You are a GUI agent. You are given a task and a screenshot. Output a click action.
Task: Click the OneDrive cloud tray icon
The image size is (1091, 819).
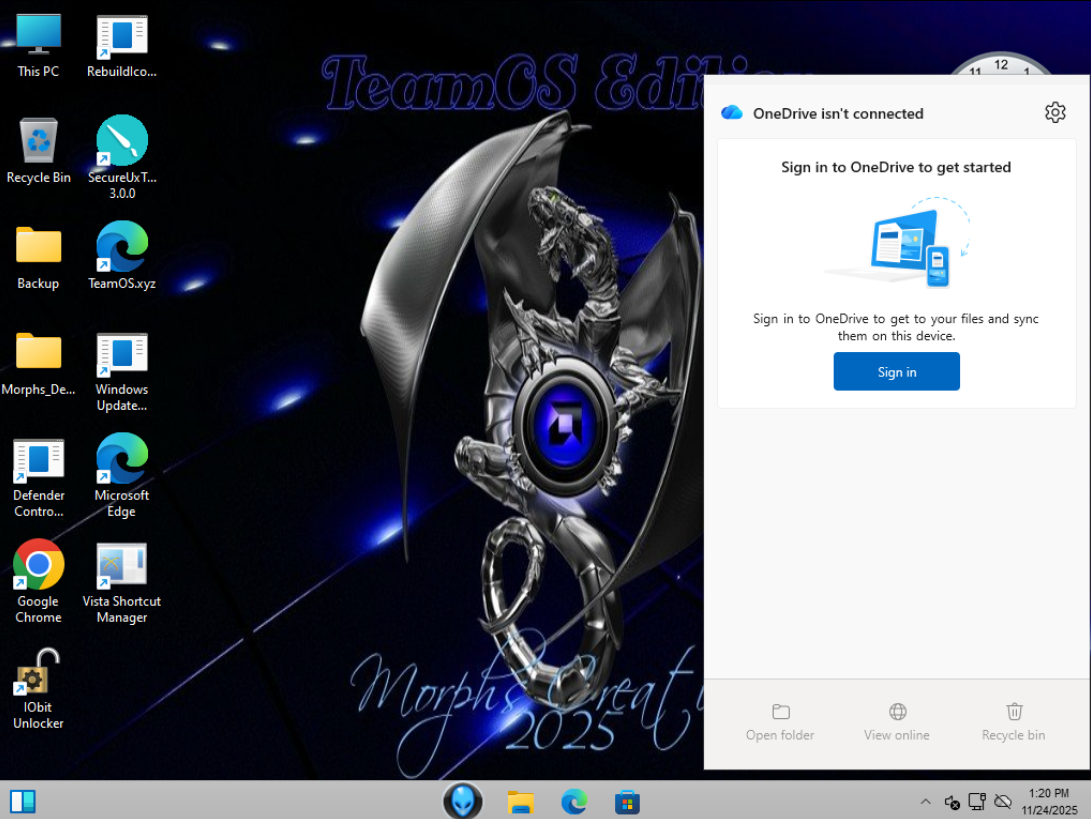point(1003,802)
